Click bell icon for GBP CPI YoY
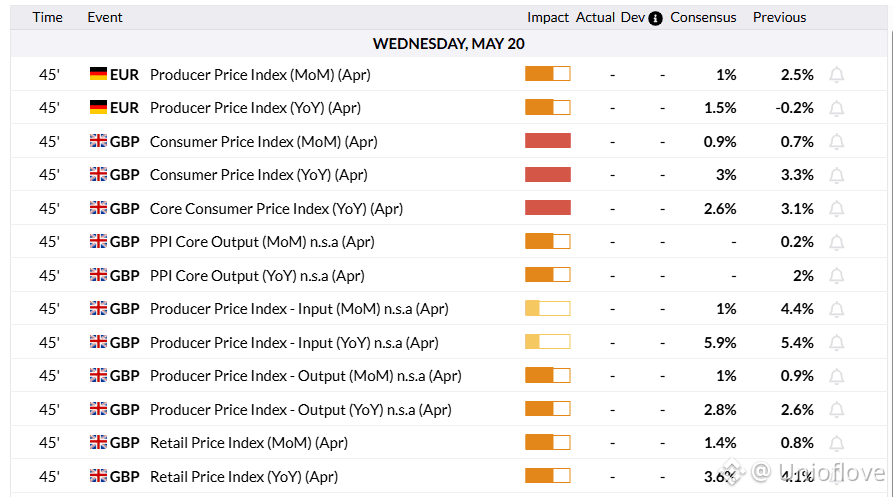The height and width of the screenshot is (497, 893). point(836,175)
